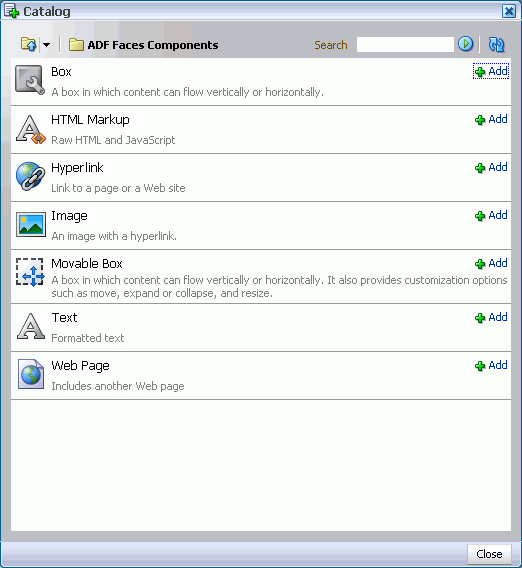The image size is (522, 568).
Task: Select the HTML Markup title
Action: pos(90,120)
